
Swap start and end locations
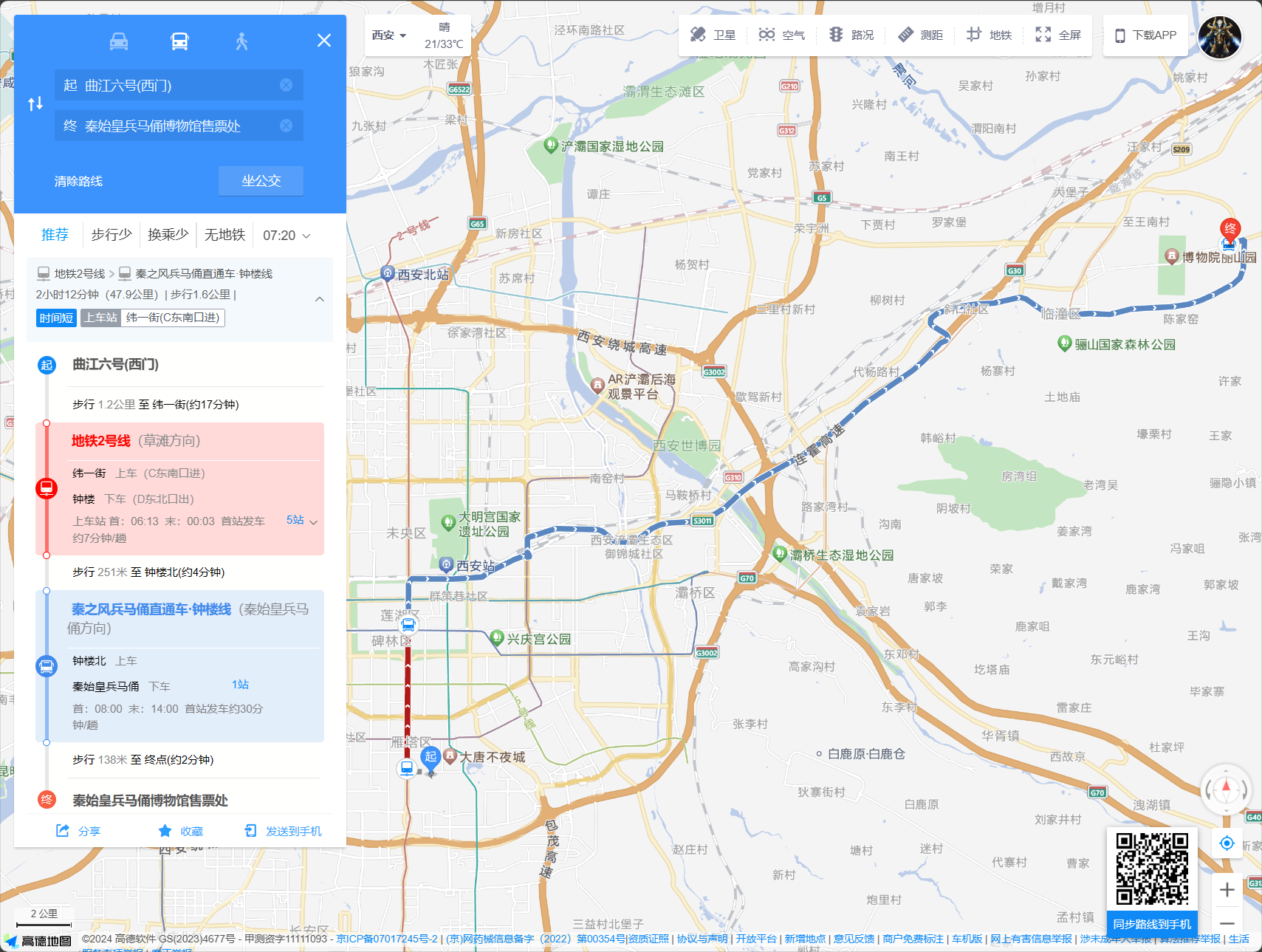point(35,104)
